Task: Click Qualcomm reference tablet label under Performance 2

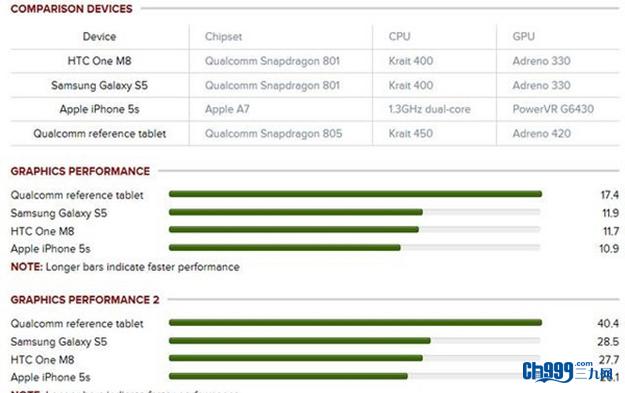Action: 77,324
